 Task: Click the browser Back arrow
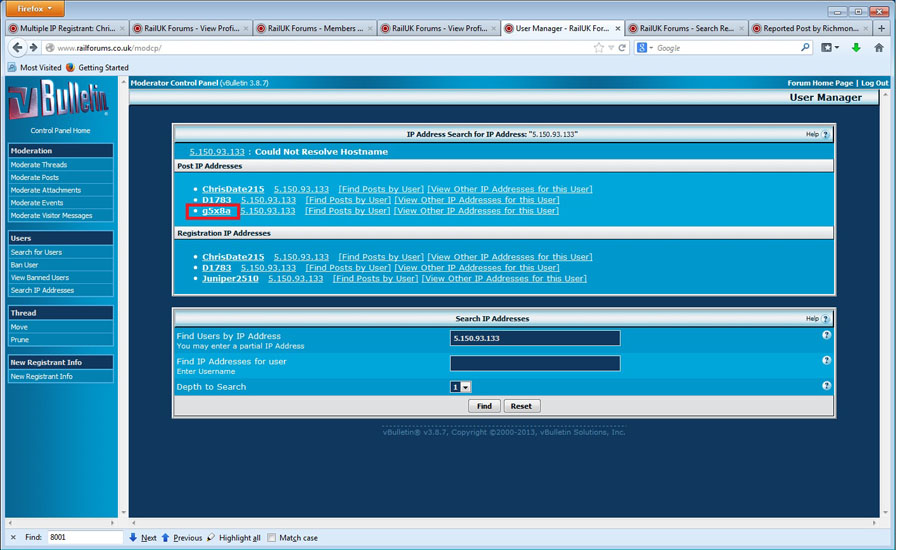pyautogui.click(x=17, y=48)
